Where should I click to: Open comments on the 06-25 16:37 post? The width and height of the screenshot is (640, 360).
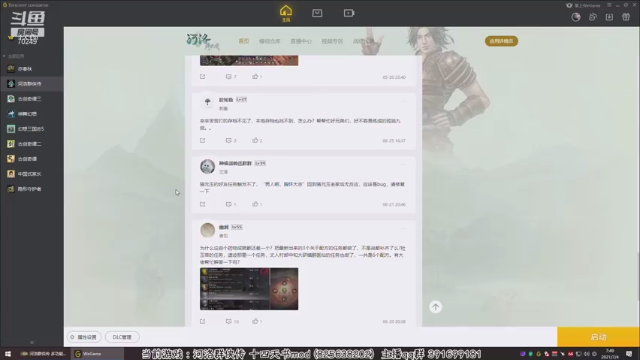[x=231, y=140]
